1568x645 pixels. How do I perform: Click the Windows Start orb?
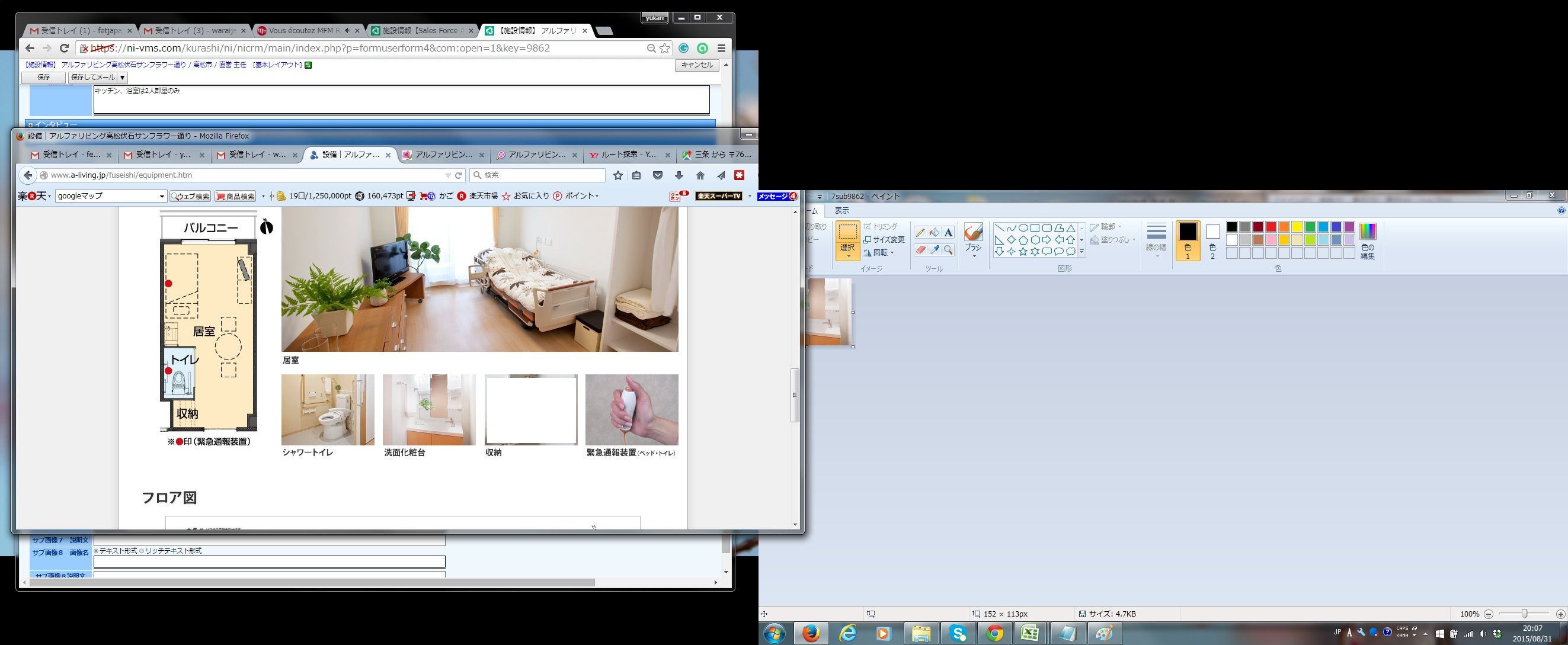tap(775, 633)
